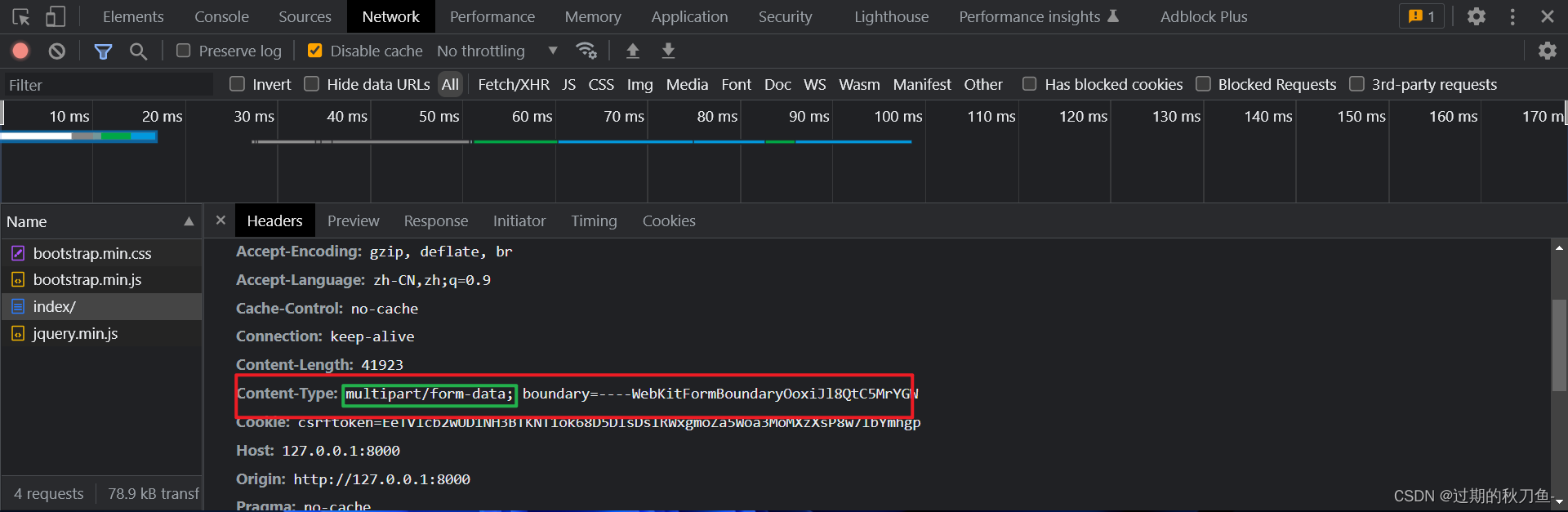Filter requests by Fetch/XHR type
Image resolution: width=1568 pixels, height=512 pixels.
[514, 84]
